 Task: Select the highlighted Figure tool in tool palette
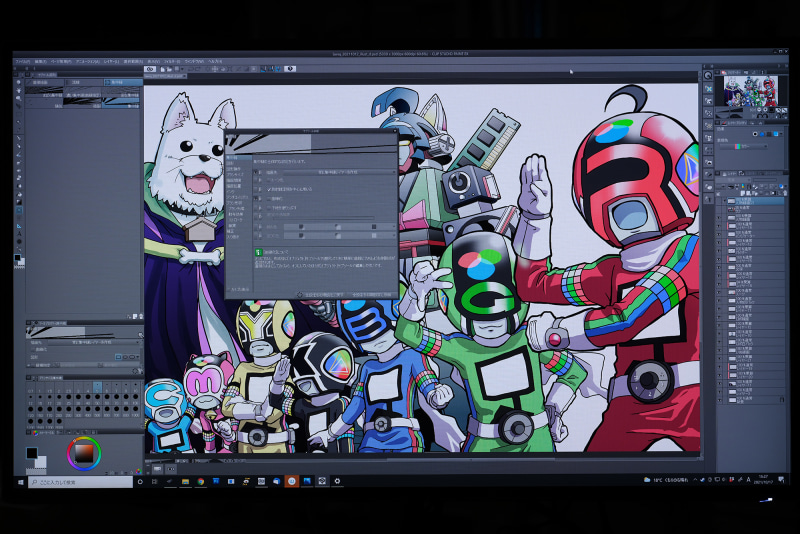click(x=19, y=210)
